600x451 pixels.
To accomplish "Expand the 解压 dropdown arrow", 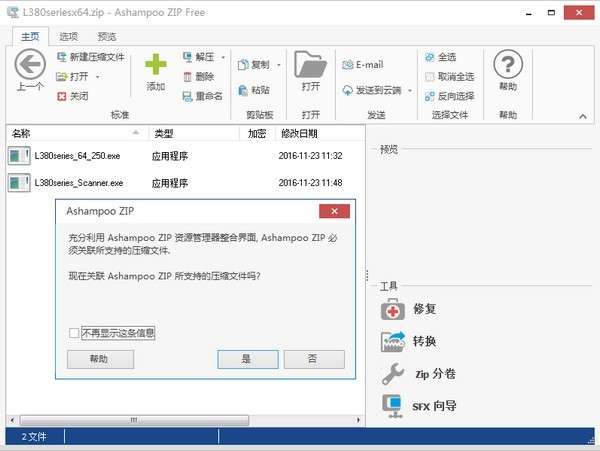I will [x=223, y=58].
